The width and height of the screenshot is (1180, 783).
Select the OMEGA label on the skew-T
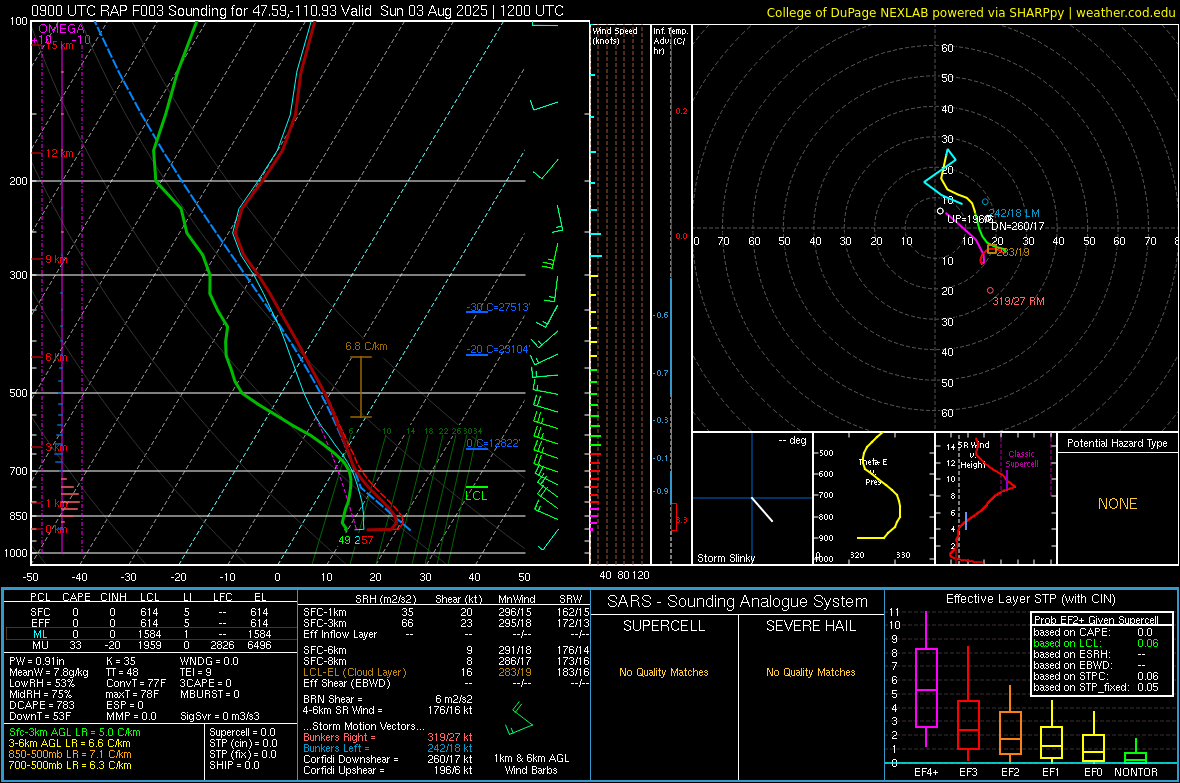tap(62, 29)
